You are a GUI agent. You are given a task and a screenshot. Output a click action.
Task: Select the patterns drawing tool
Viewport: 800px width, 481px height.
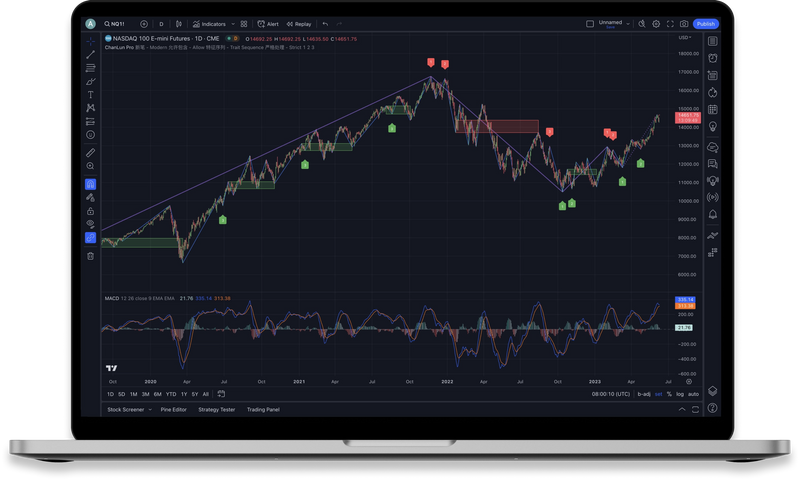coord(90,108)
